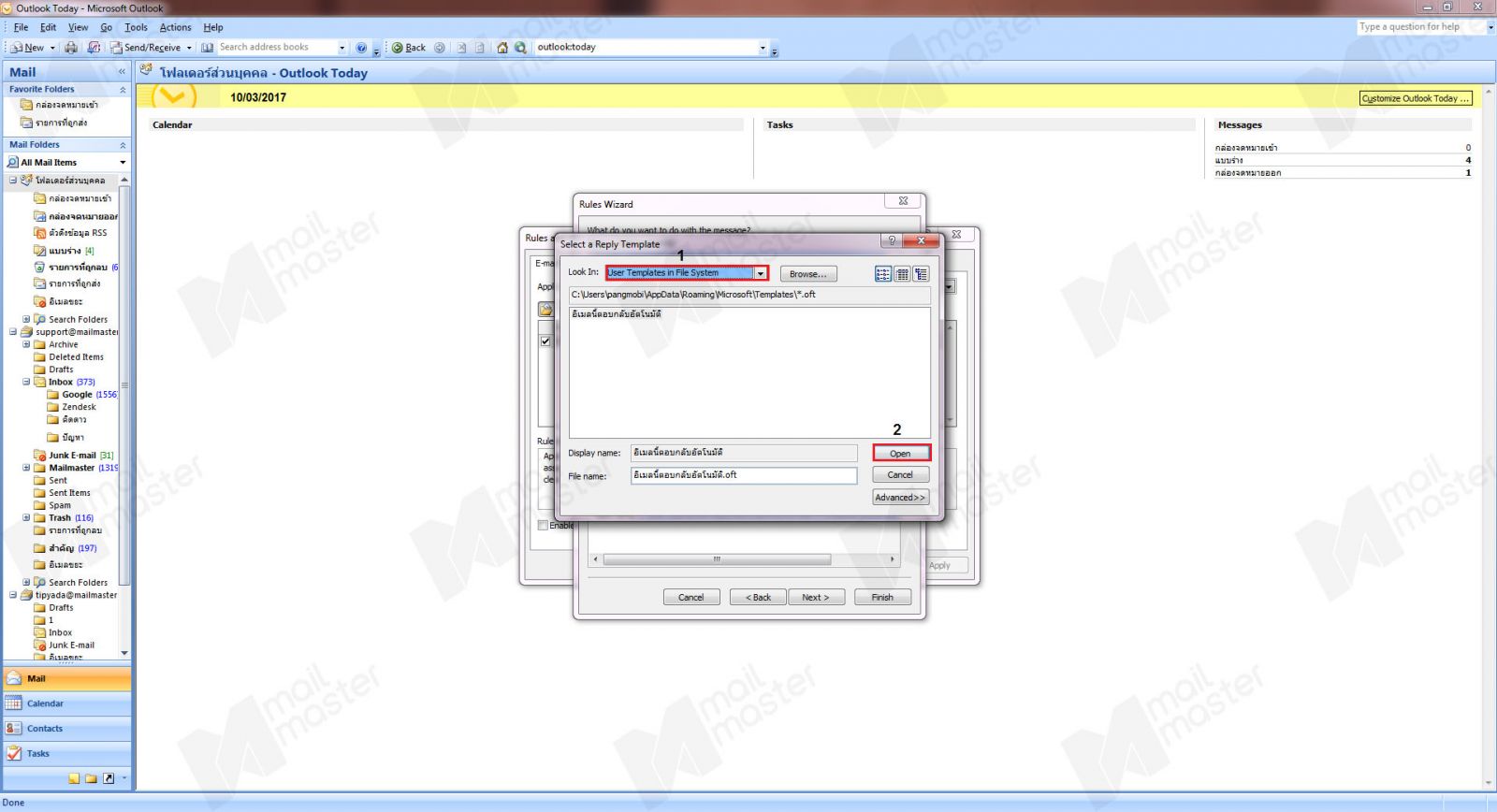
Task: Open the Actions menu
Action: [175, 27]
